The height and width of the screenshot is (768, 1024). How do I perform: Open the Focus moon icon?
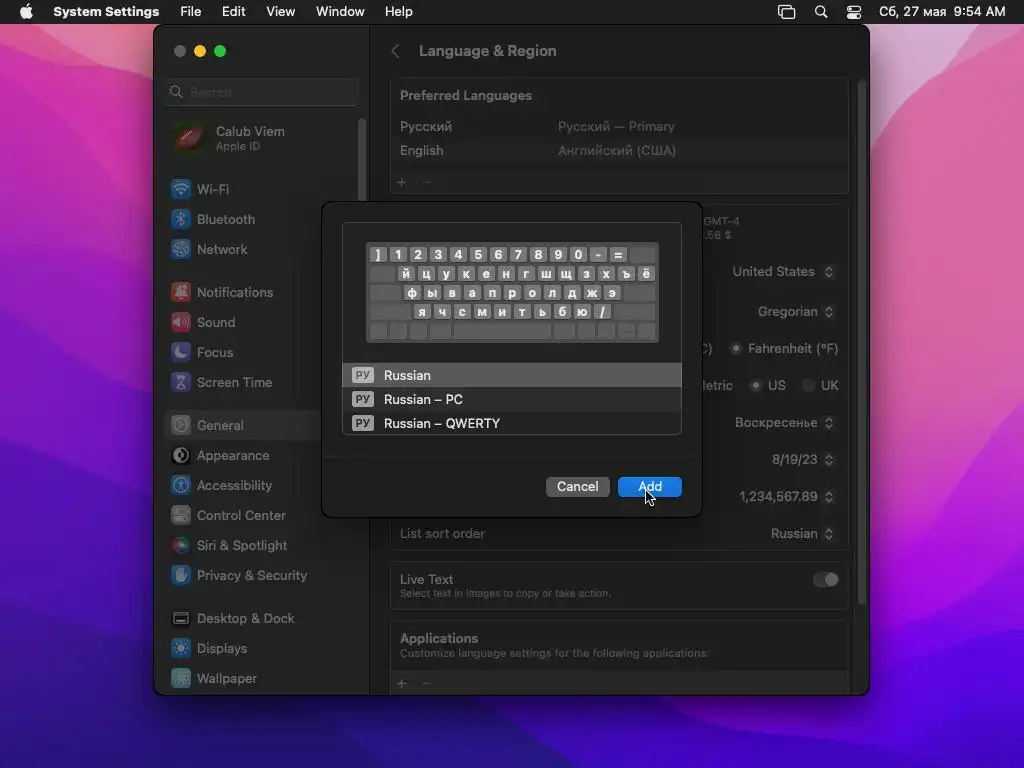pos(181,352)
